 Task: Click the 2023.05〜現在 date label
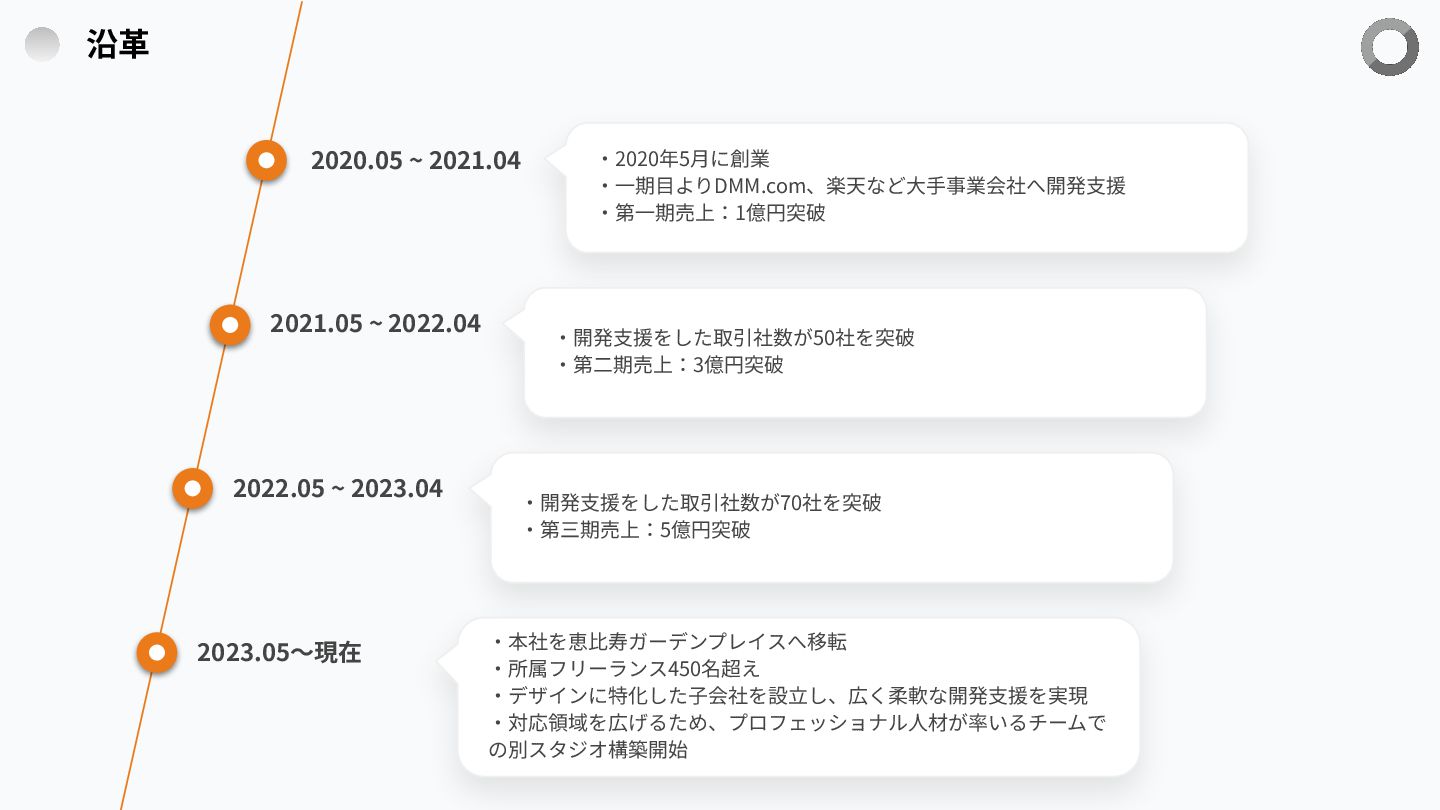click(279, 653)
